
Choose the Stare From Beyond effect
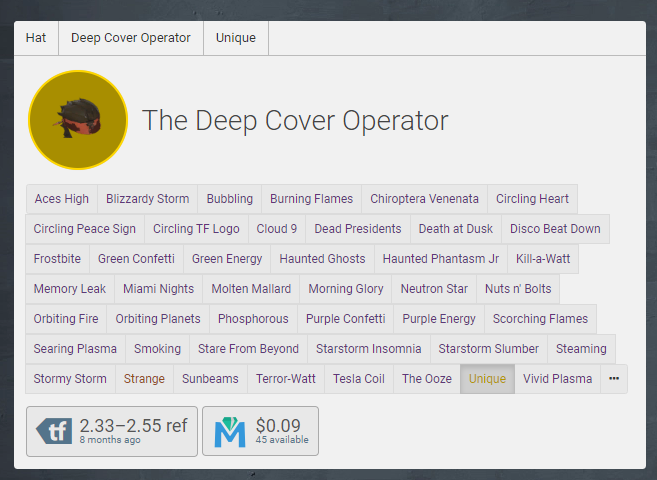point(248,349)
